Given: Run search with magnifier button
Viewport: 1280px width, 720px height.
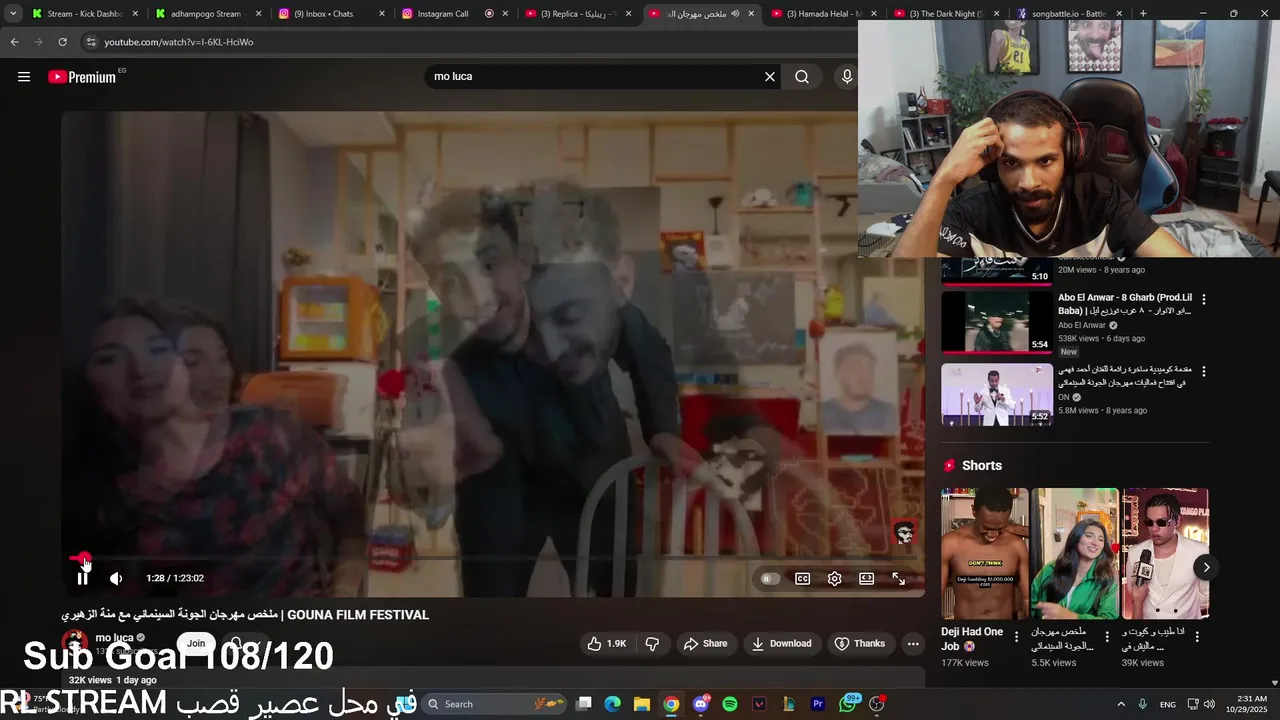Looking at the screenshot, I should pos(802,77).
